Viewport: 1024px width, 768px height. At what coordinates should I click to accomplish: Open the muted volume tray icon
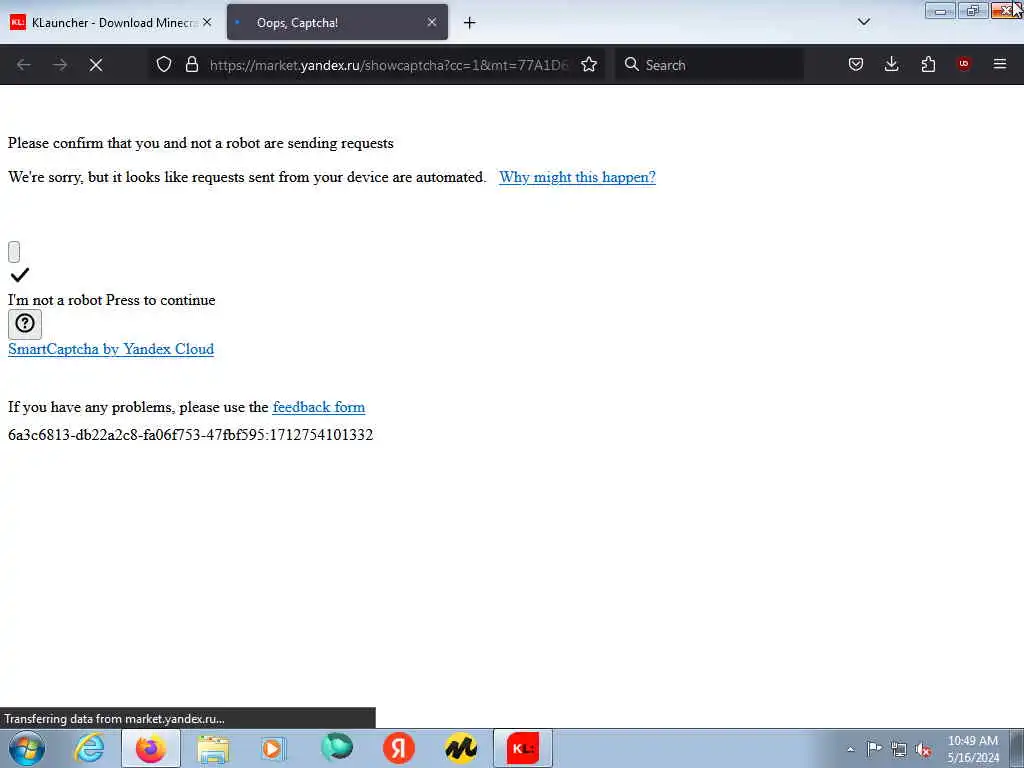click(x=923, y=749)
